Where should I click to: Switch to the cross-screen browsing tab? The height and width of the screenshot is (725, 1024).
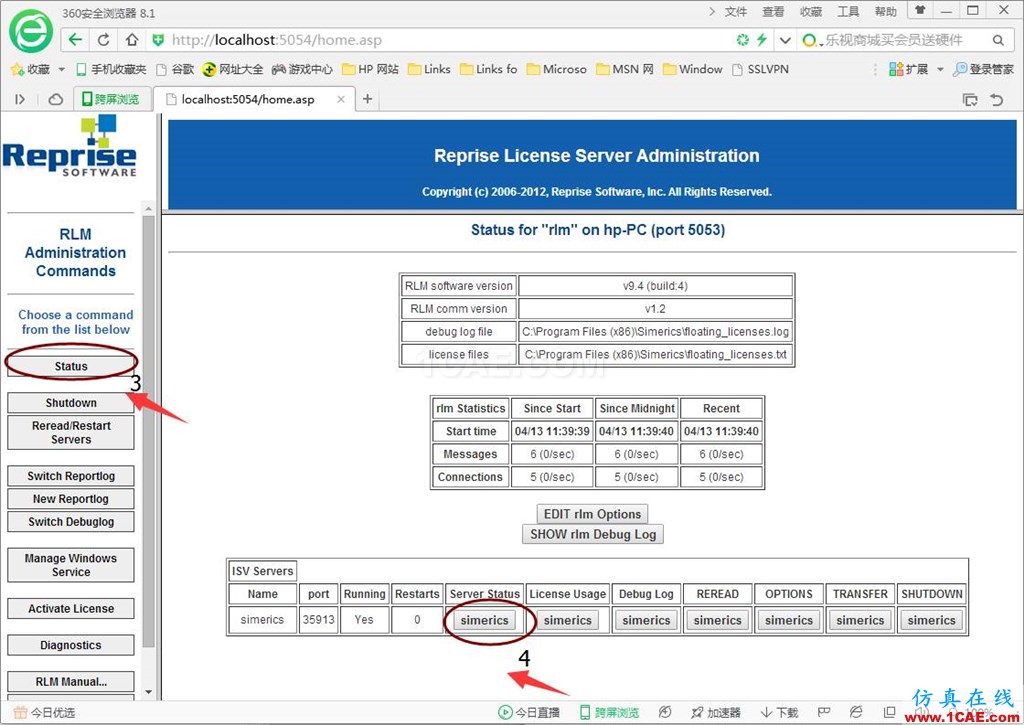click(x=111, y=99)
